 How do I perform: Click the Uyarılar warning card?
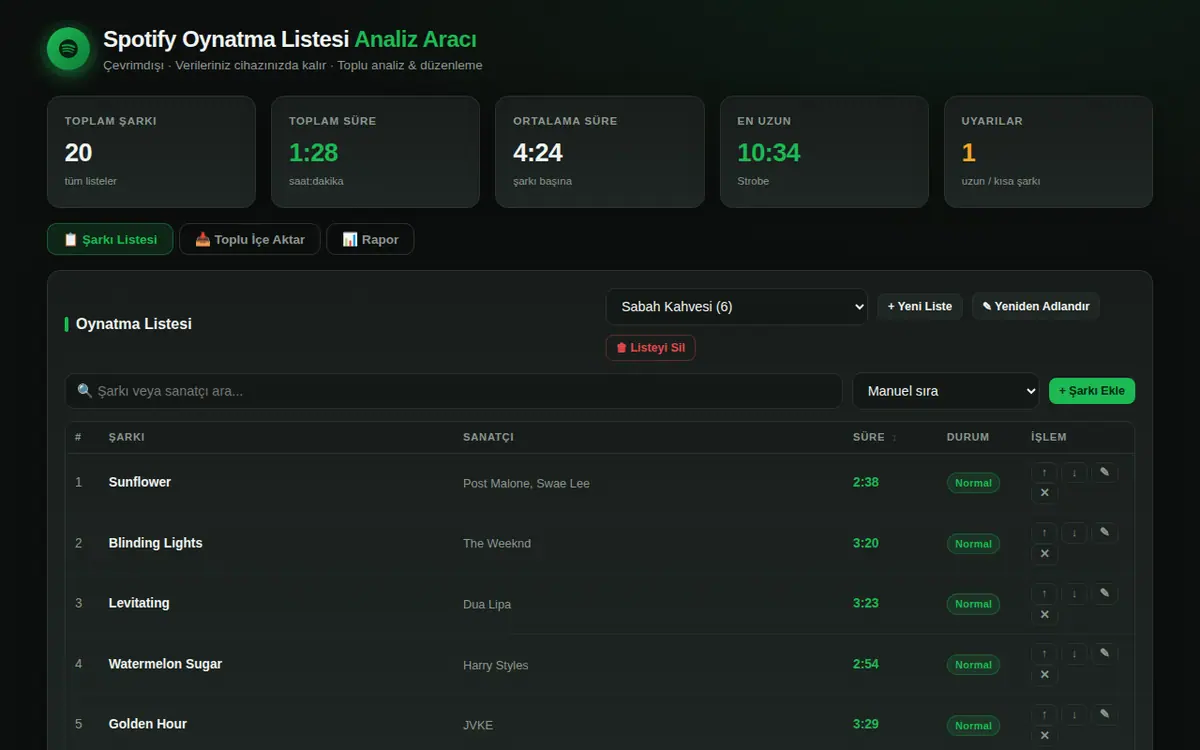click(x=1048, y=152)
